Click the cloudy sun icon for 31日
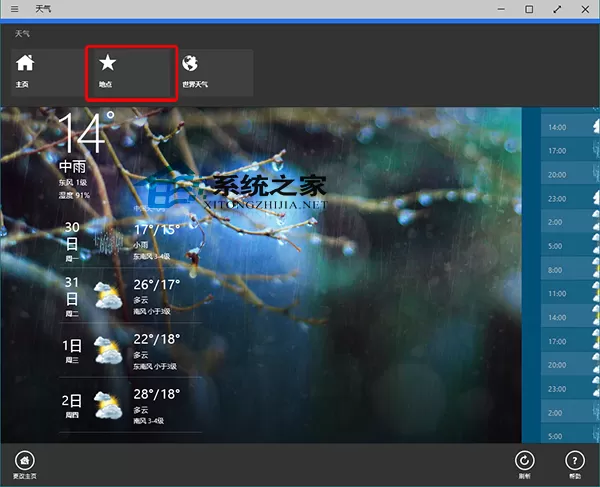The height and width of the screenshot is (487, 600). [x=108, y=295]
